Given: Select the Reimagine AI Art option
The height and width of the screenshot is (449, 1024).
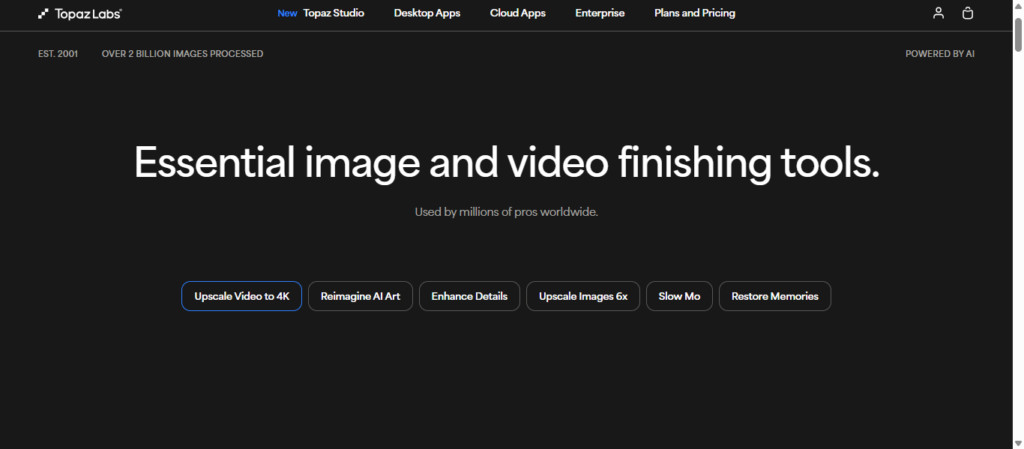Looking at the screenshot, I should [360, 296].
